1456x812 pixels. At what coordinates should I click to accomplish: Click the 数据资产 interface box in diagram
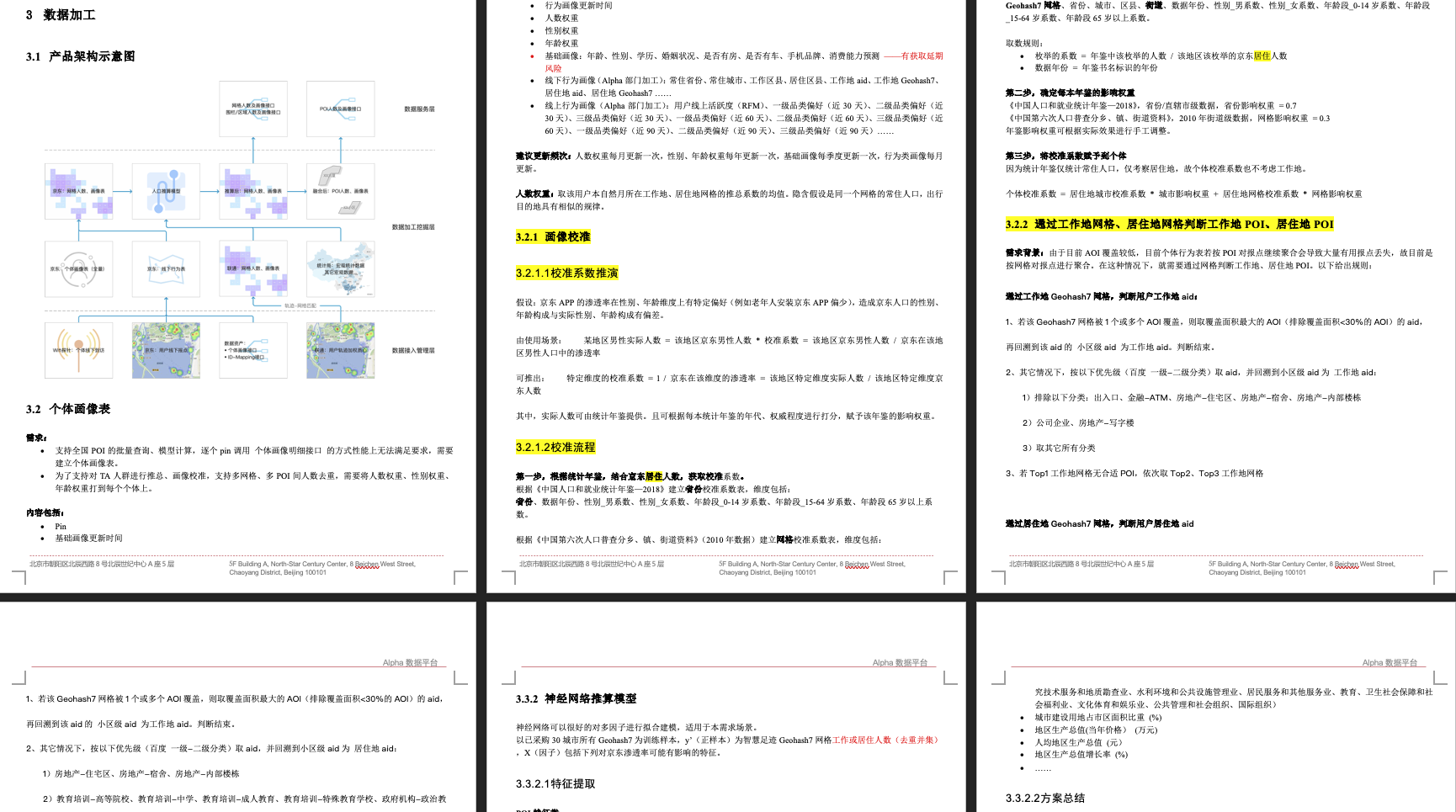click(x=253, y=350)
